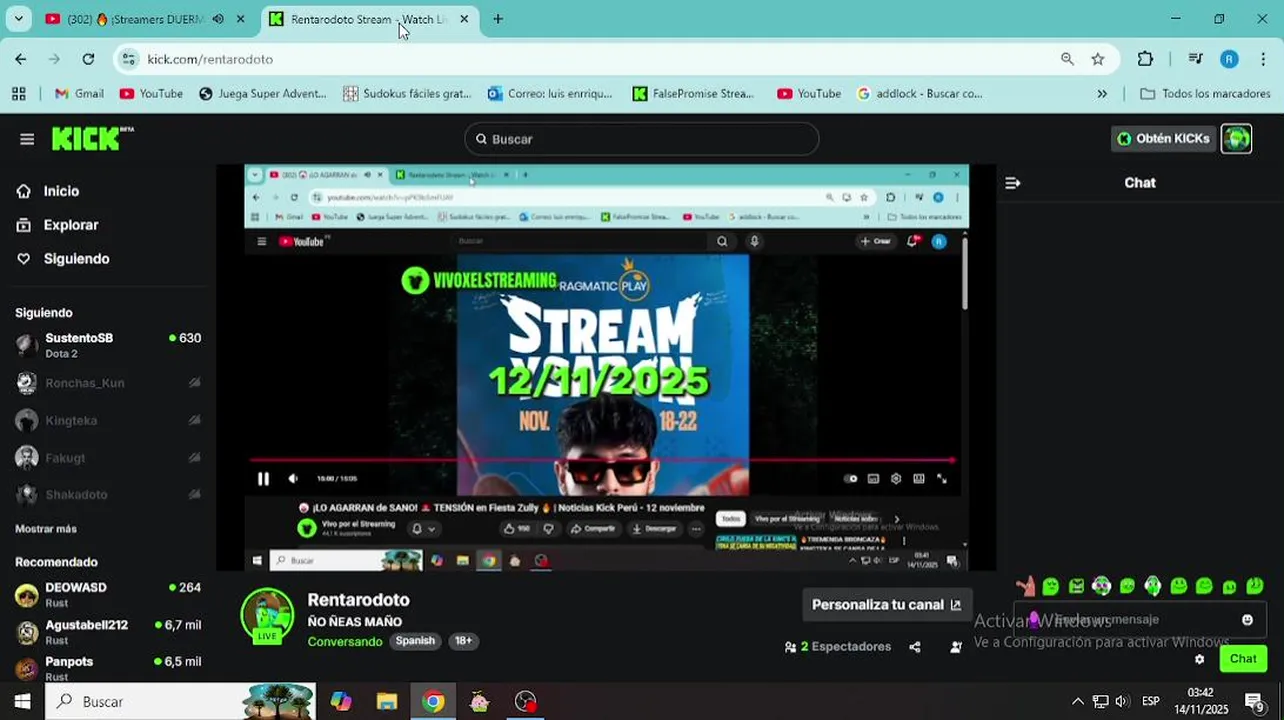Open the Windows Start menu
Screen dimensions: 1284x720
22,701
